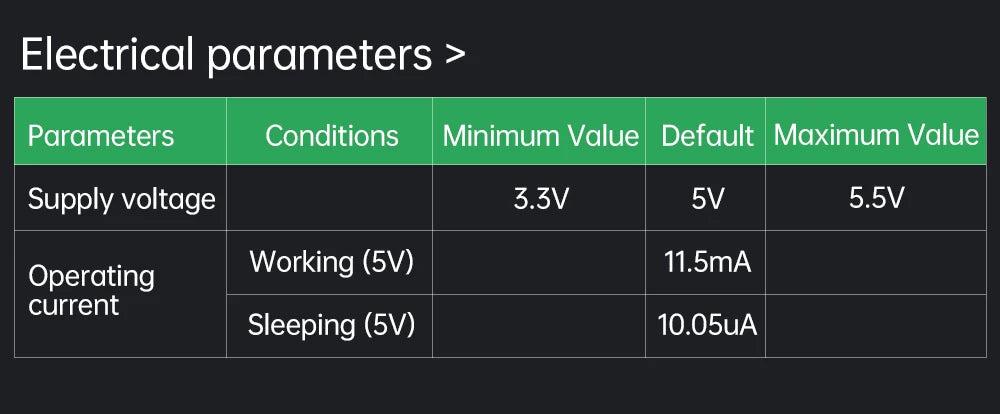Click the 11.5mA working current value

(707, 262)
